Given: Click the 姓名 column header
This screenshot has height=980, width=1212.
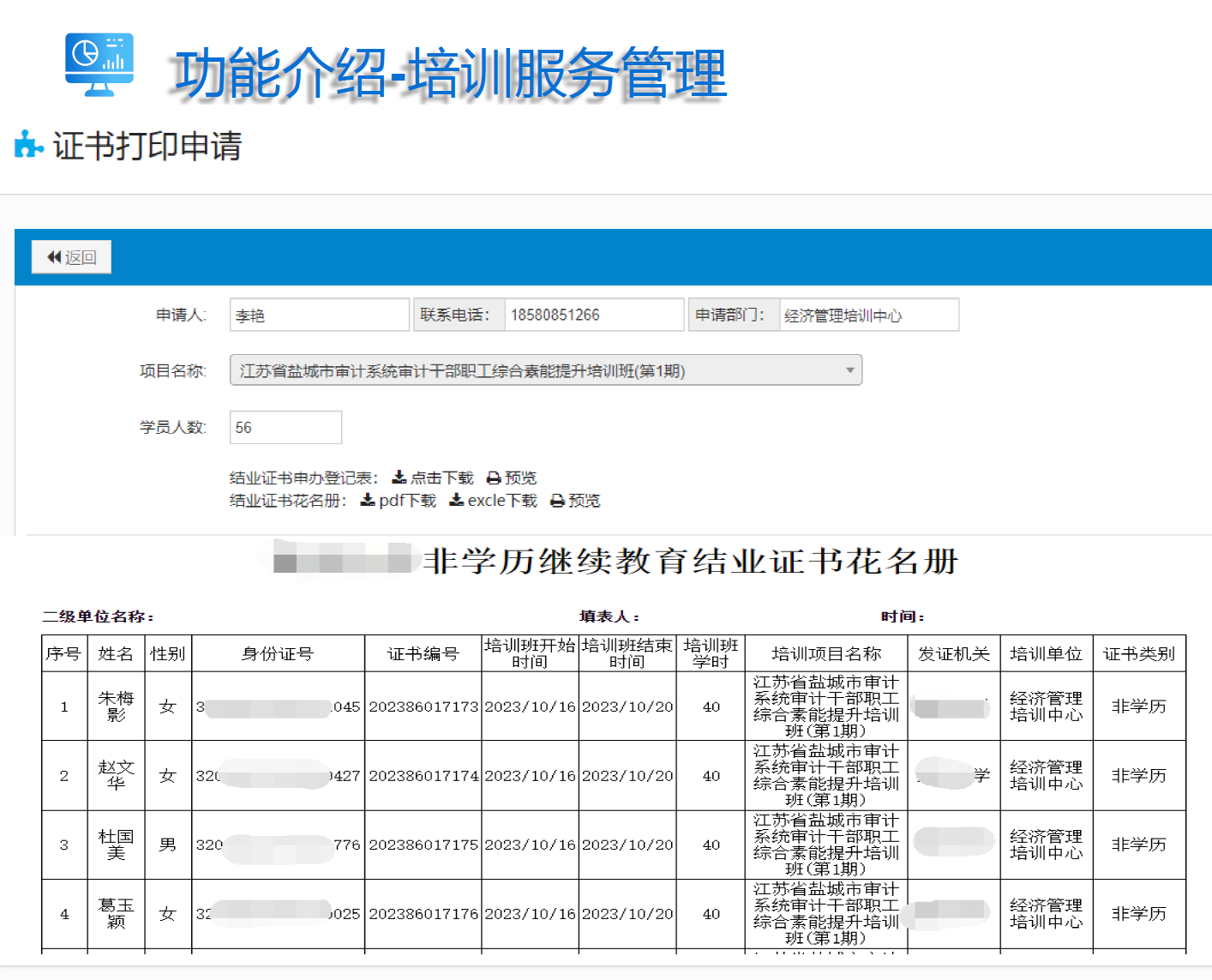Looking at the screenshot, I should 116,654.
